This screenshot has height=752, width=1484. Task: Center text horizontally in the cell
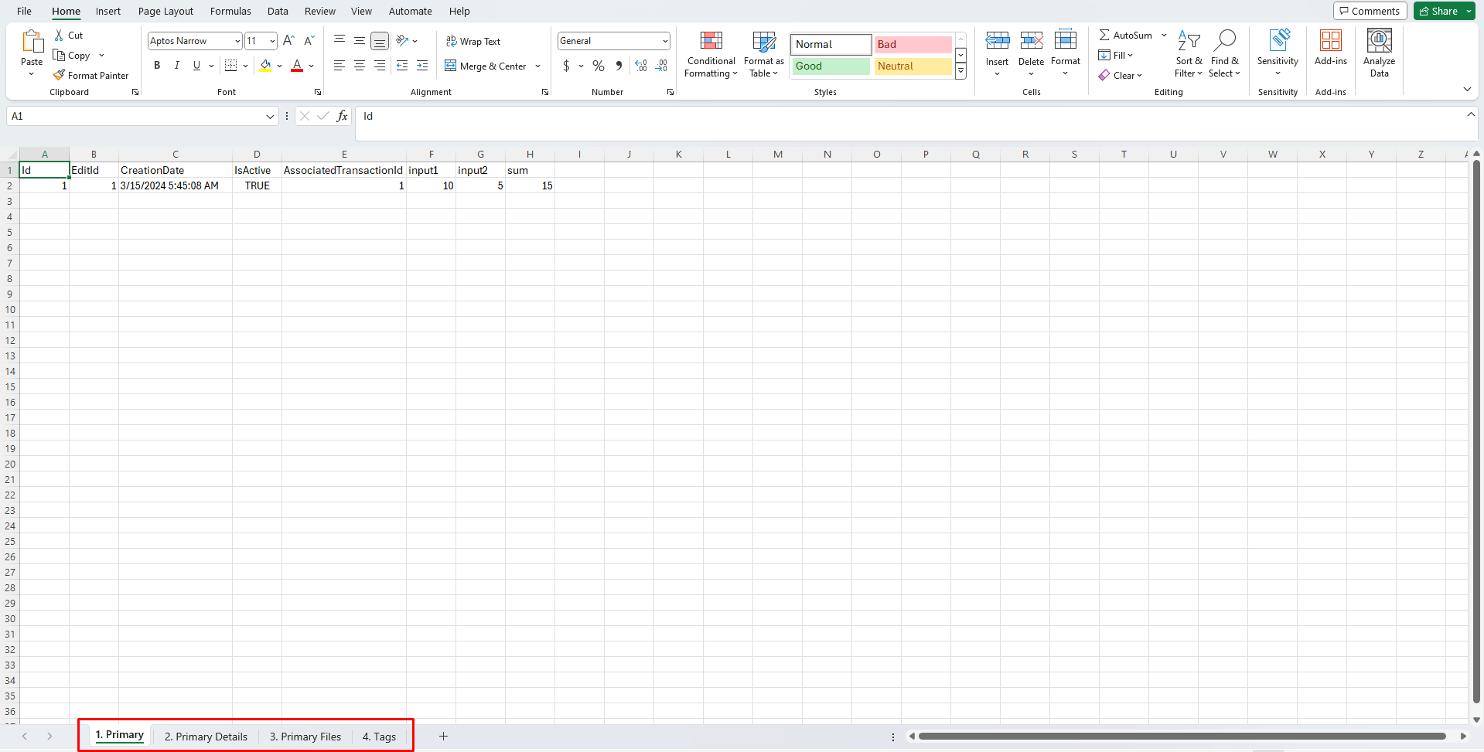[359, 65]
